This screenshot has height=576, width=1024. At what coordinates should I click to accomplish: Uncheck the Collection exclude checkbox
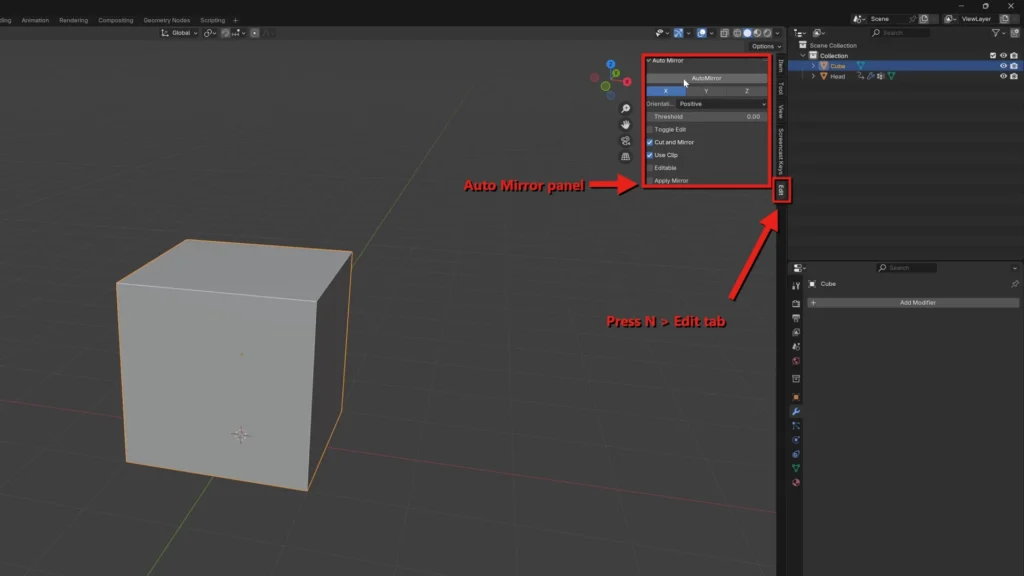(993, 56)
